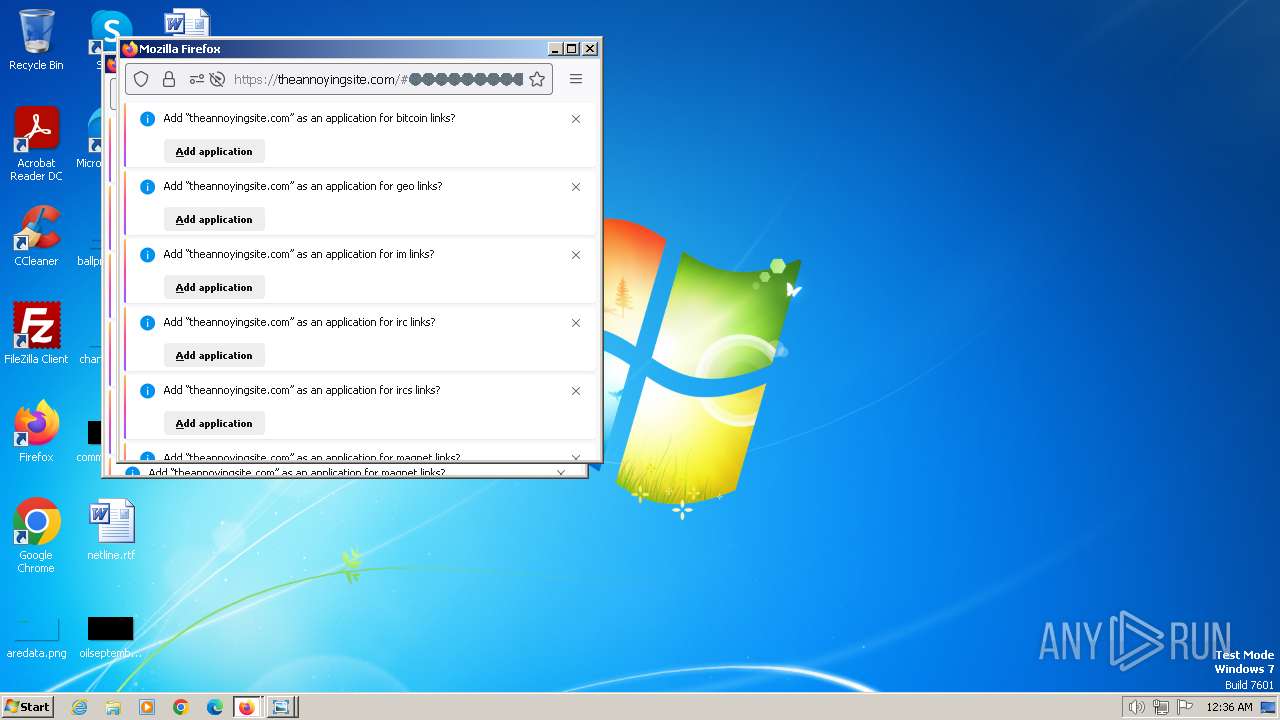Image resolution: width=1280 pixels, height=720 pixels.
Task: Click the autoplay blocked icon in address bar
Action: (216, 79)
